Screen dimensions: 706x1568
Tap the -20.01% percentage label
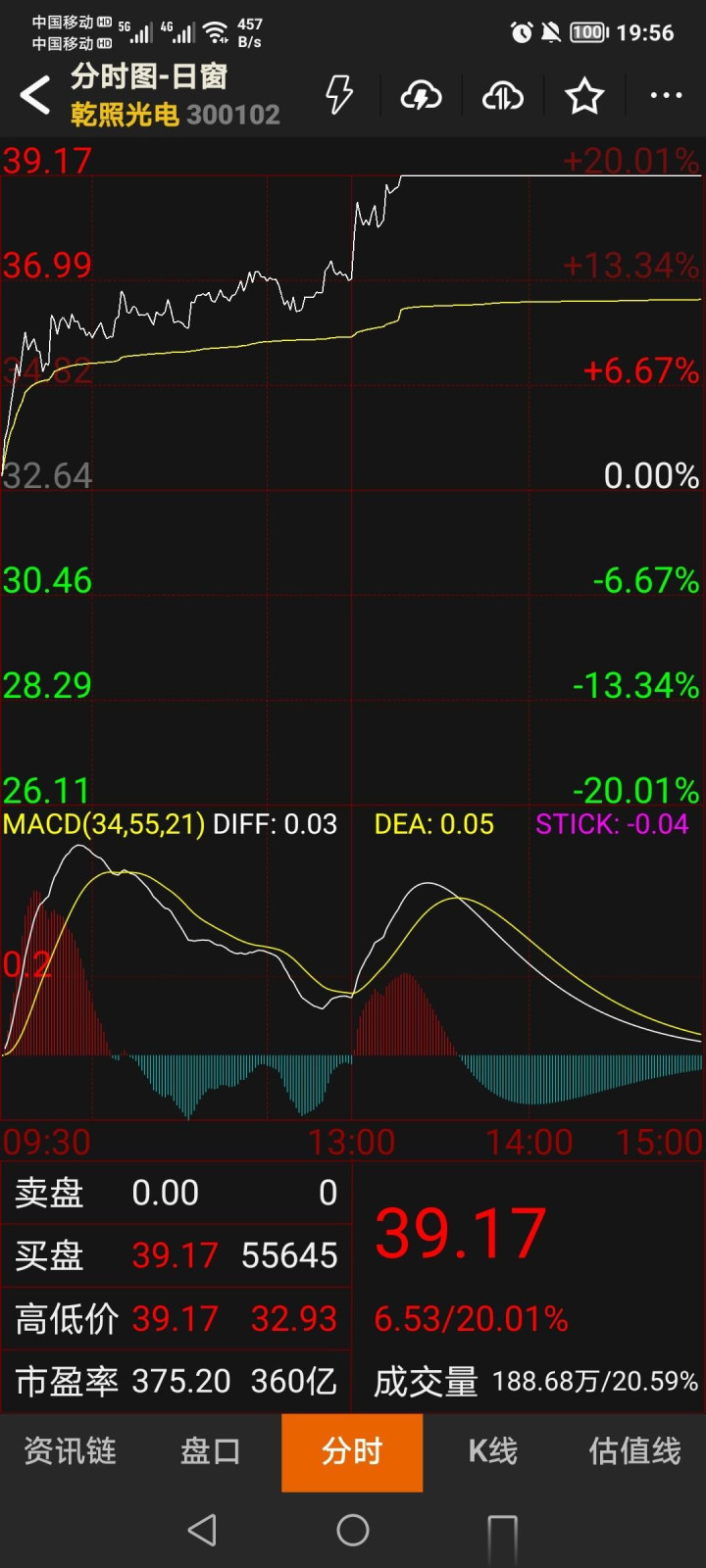click(636, 790)
